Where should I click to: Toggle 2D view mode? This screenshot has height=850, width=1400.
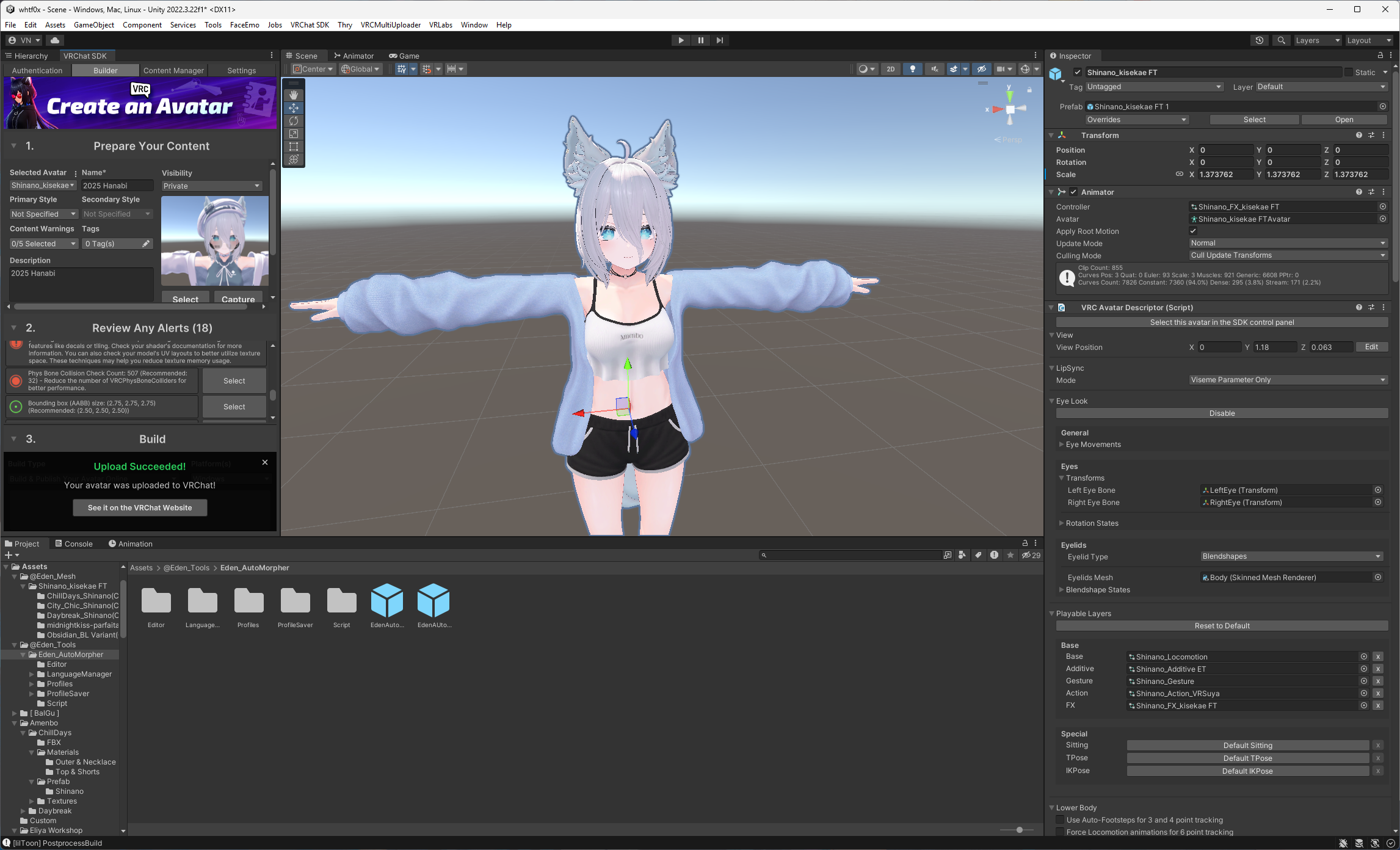(890, 69)
